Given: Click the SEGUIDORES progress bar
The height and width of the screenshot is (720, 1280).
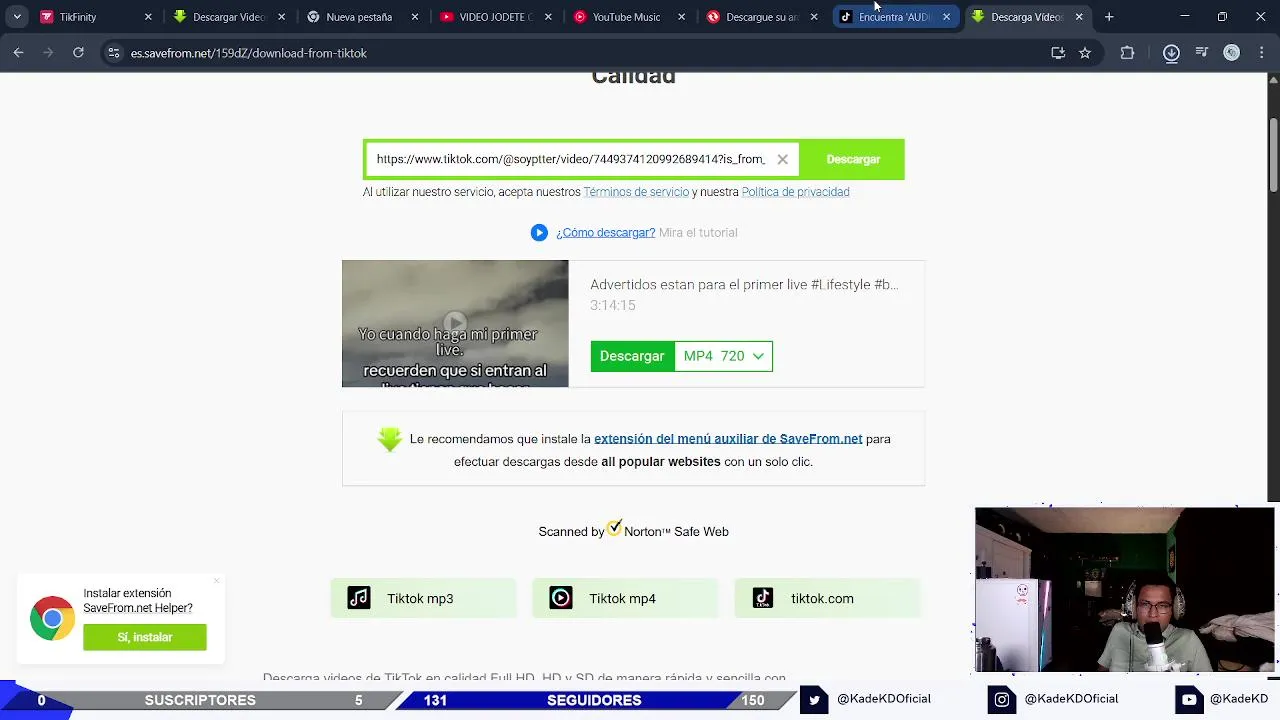Looking at the screenshot, I should pos(594,700).
